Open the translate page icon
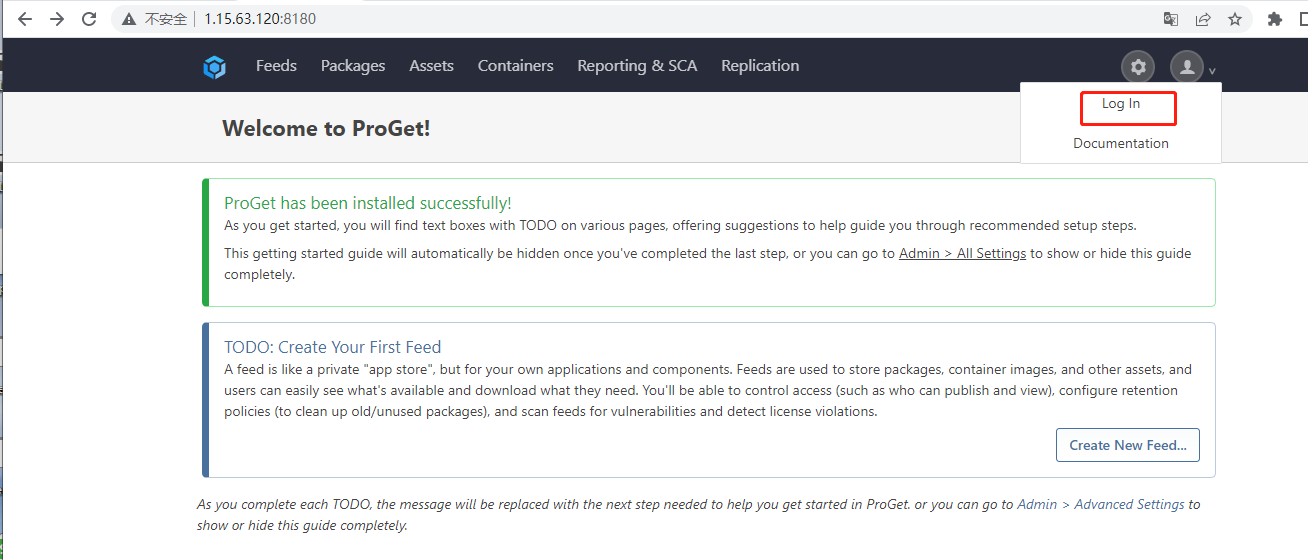Viewport: 1308px width, 560px height. (1171, 19)
